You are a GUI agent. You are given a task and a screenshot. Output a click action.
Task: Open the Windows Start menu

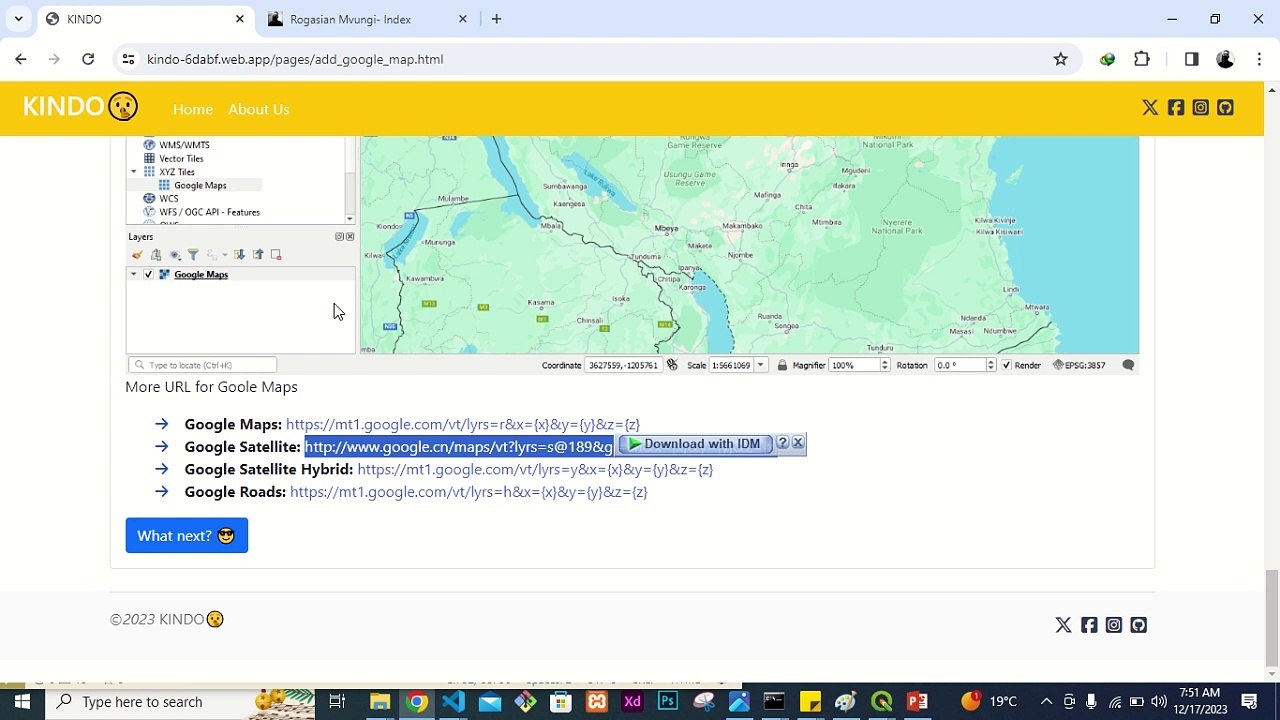(22, 701)
